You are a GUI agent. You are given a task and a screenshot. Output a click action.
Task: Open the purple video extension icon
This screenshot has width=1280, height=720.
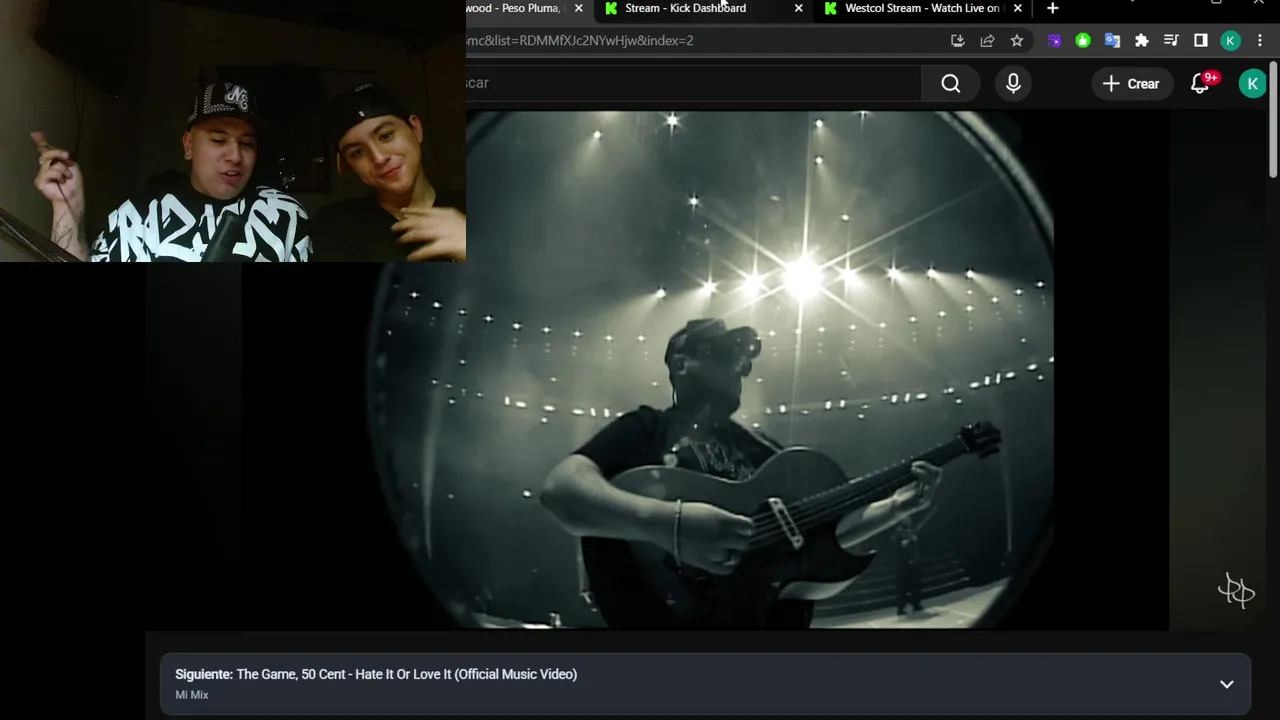coord(1054,40)
